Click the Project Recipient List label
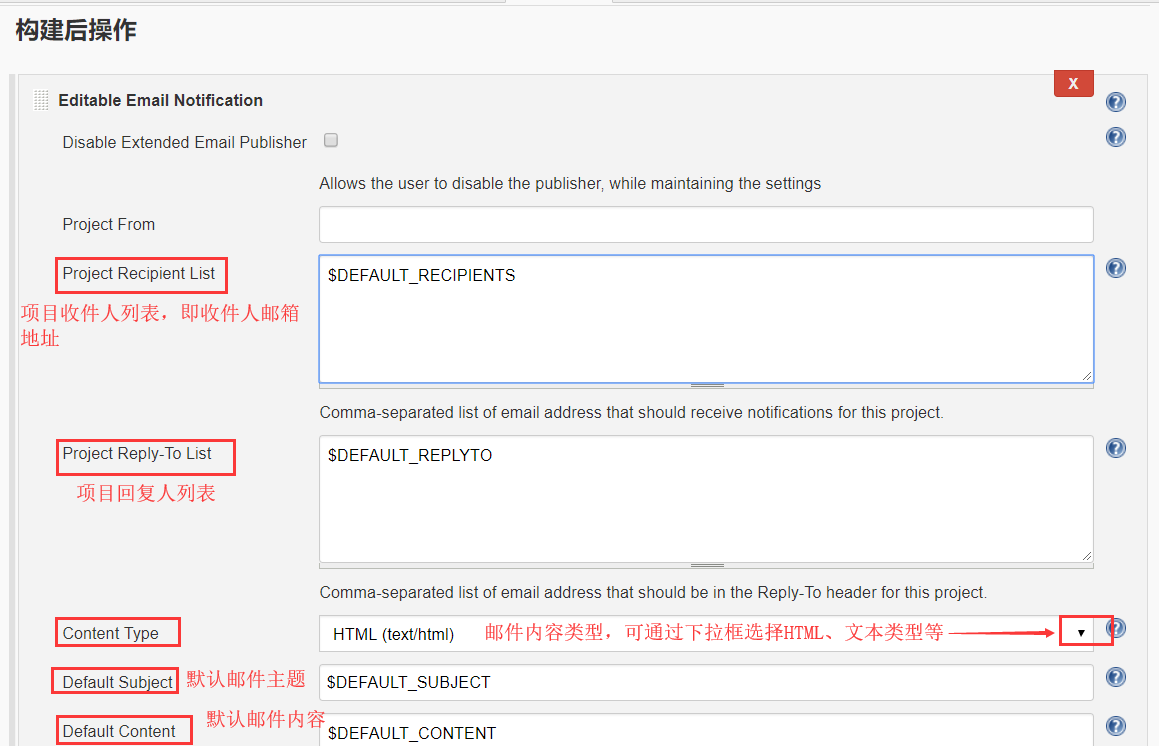Viewport: 1159px width, 746px height. [139, 274]
